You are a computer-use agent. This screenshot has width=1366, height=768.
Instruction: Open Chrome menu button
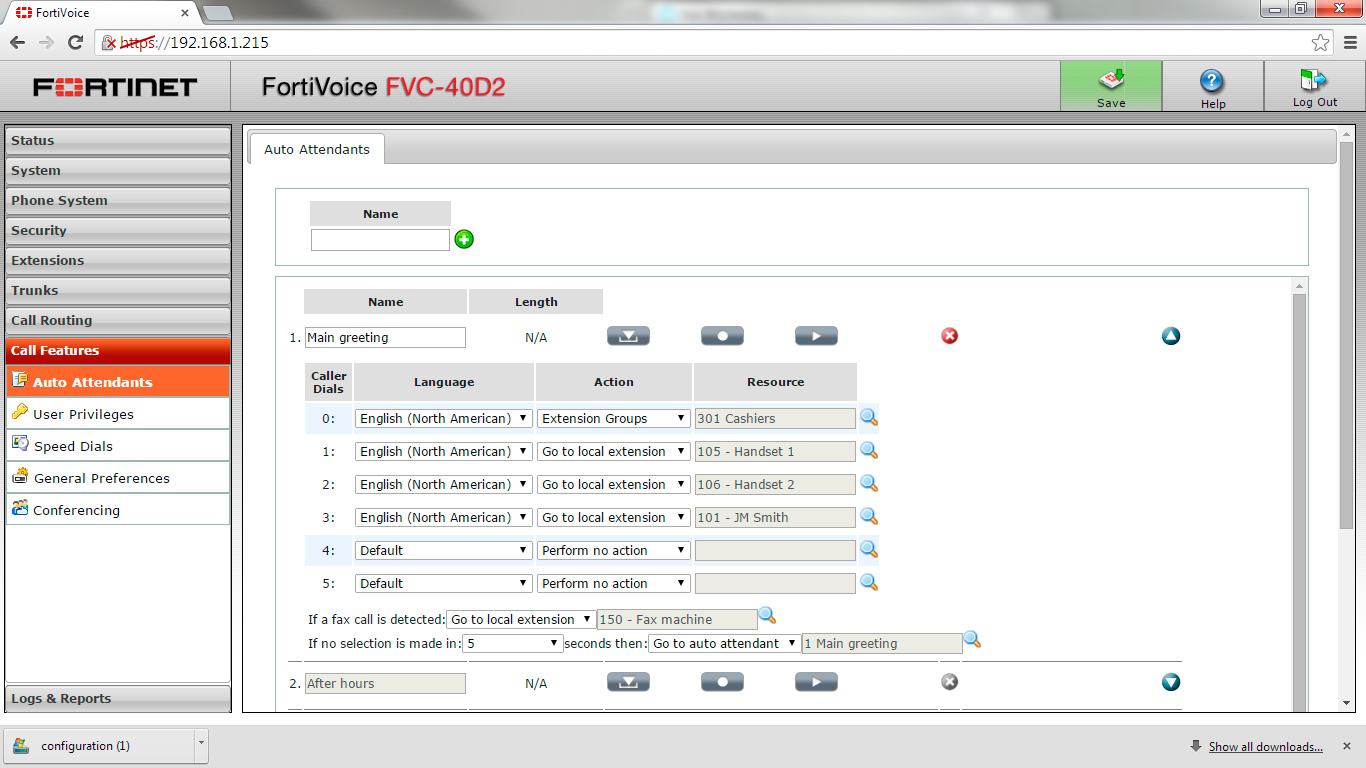pos(1351,42)
